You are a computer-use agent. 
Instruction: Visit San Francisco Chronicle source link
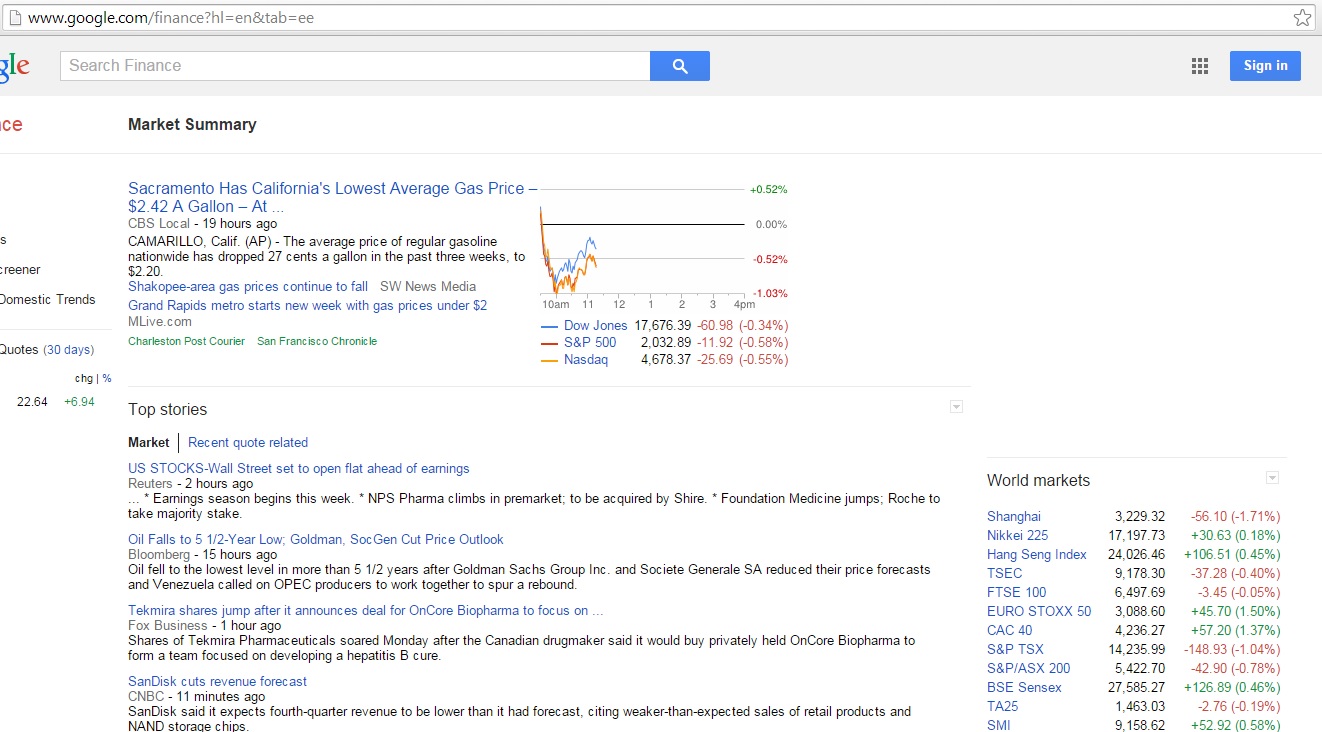(317, 341)
